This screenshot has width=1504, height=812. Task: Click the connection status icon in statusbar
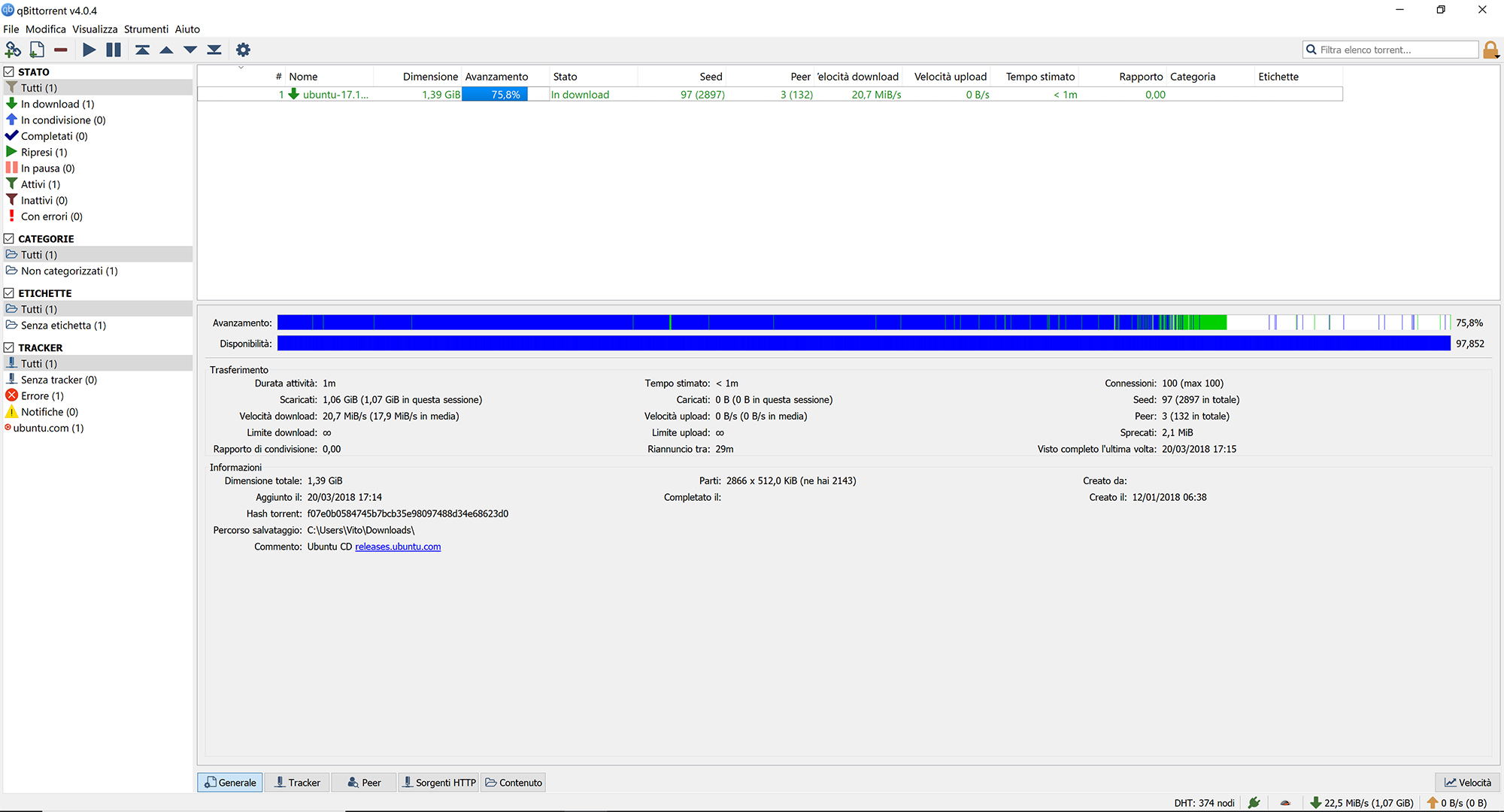tap(1254, 802)
